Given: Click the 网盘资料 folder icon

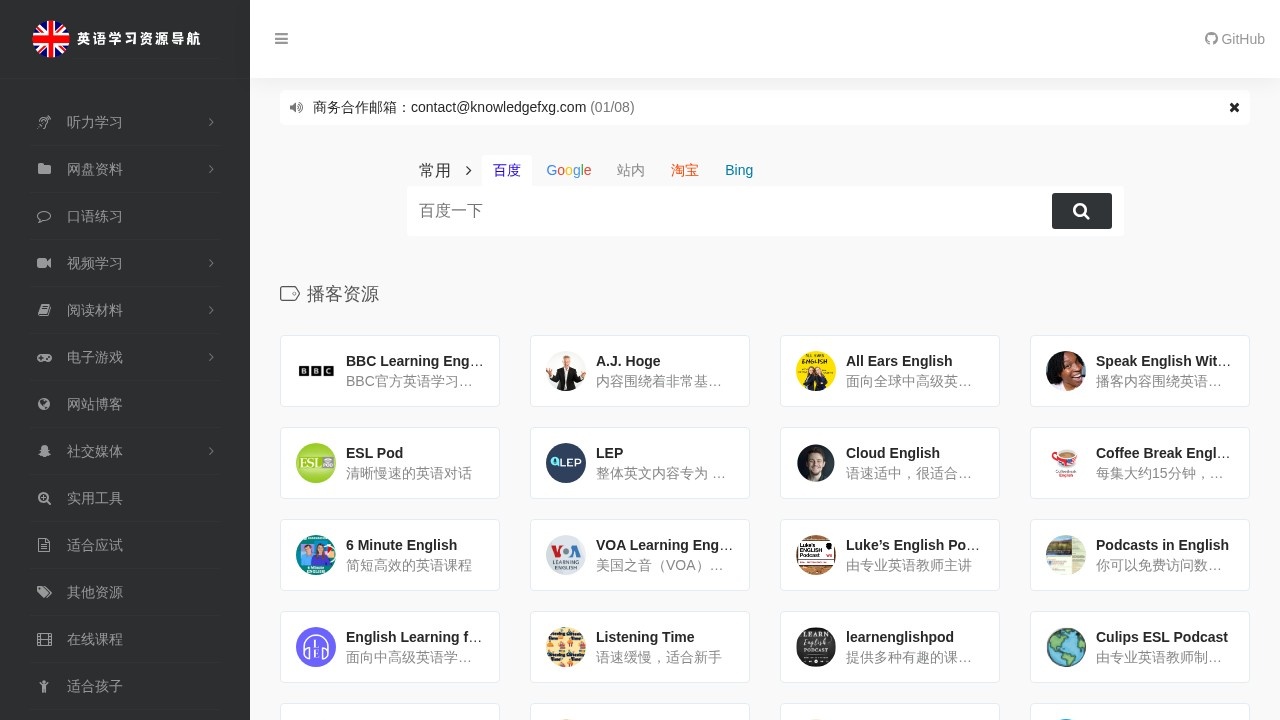Looking at the screenshot, I should coord(44,169).
